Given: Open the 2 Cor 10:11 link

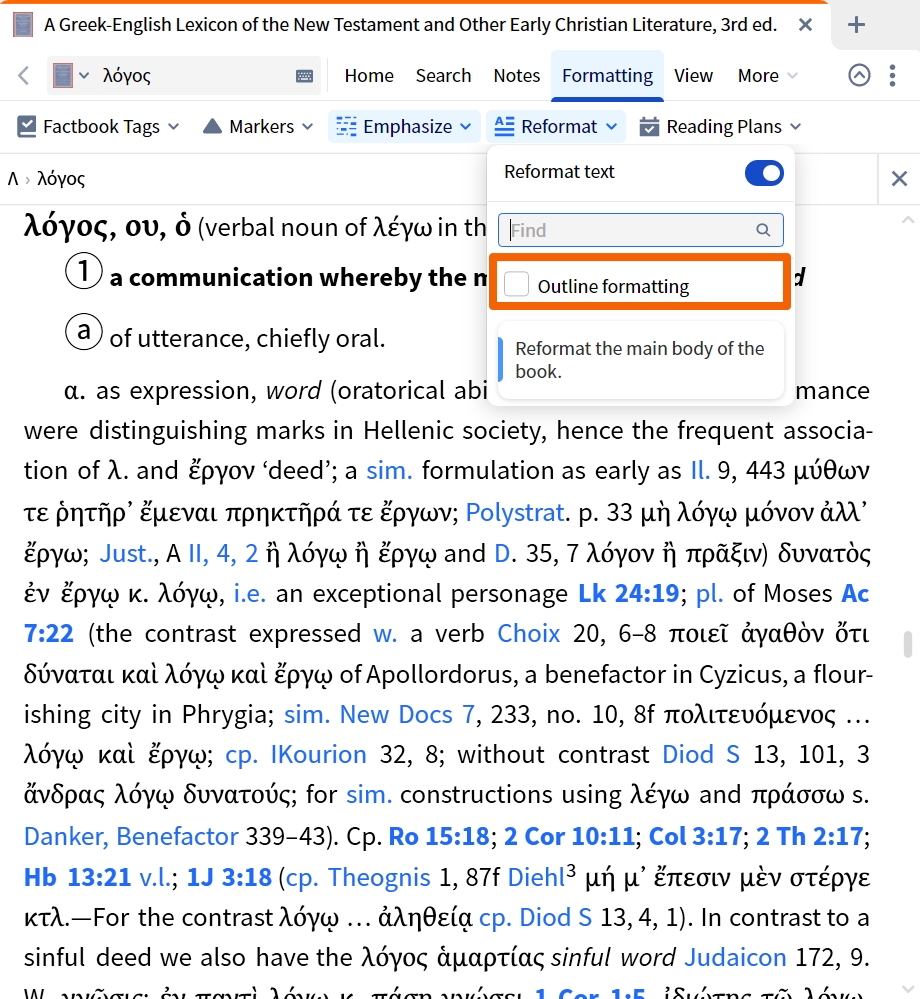Looking at the screenshot, I should (569, 836).
